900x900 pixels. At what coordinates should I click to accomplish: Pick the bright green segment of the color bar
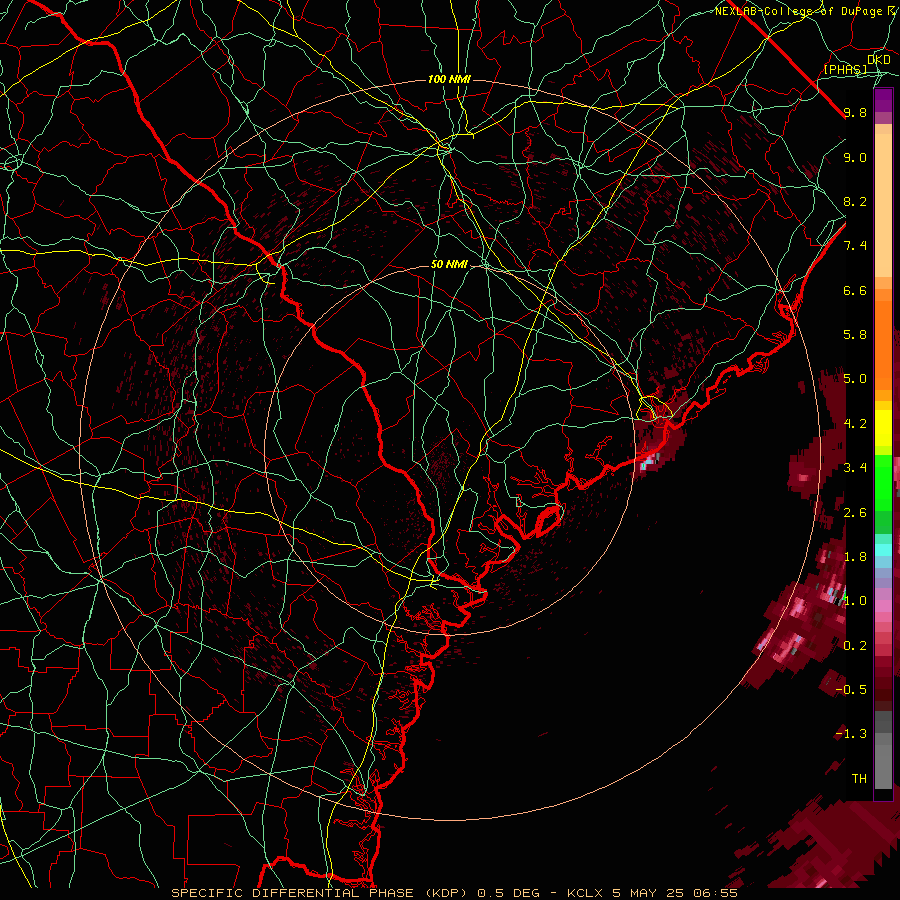click(x=883, y=482)
